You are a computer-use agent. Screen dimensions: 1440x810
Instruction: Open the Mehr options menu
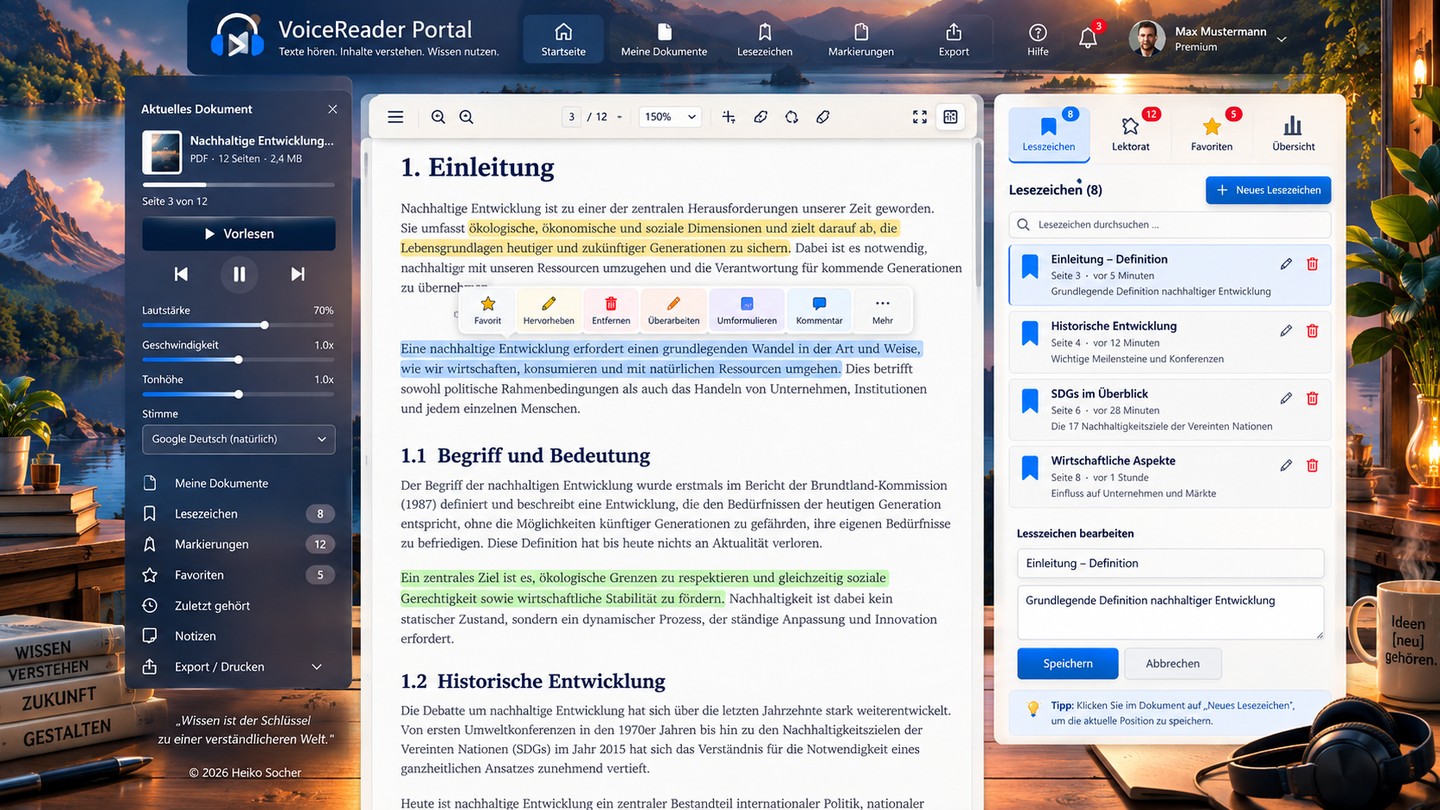pos(882,310)
